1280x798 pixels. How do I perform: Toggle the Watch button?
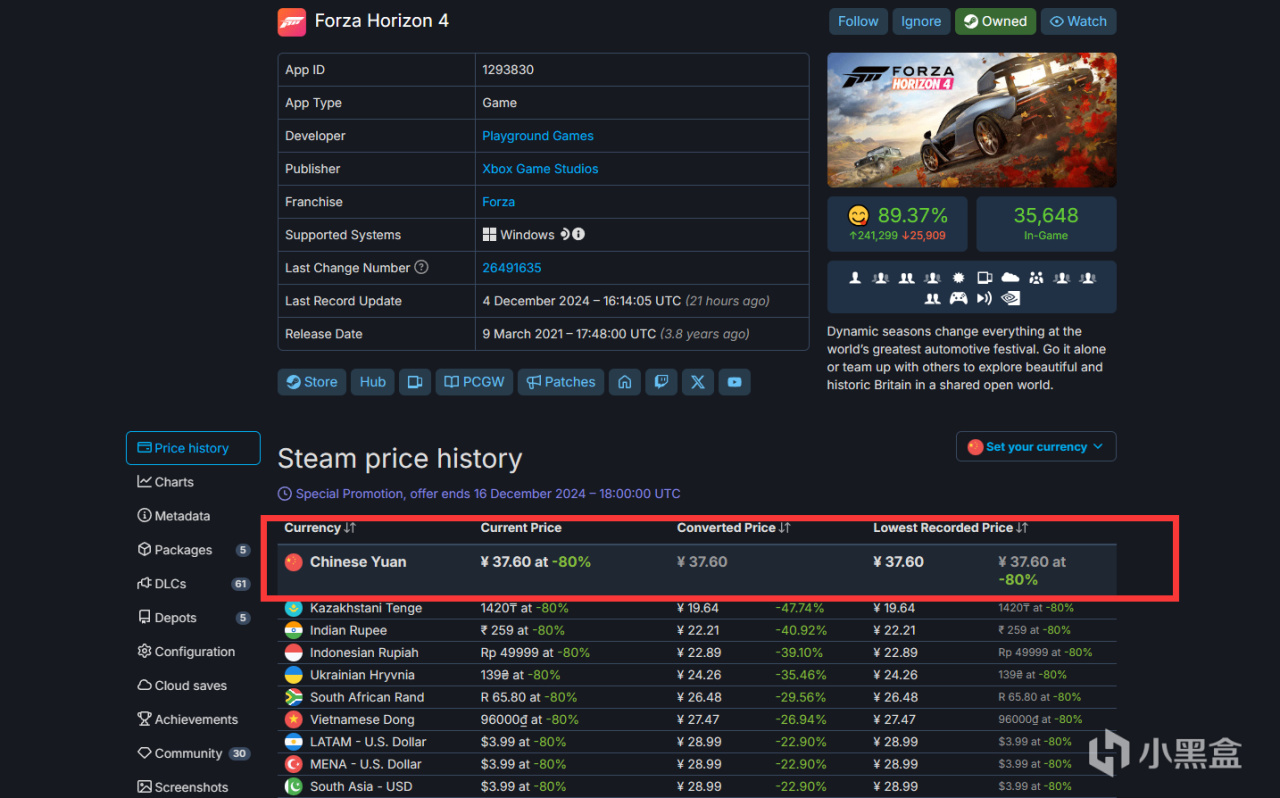pyautogui.click(x=1078, y=21)
